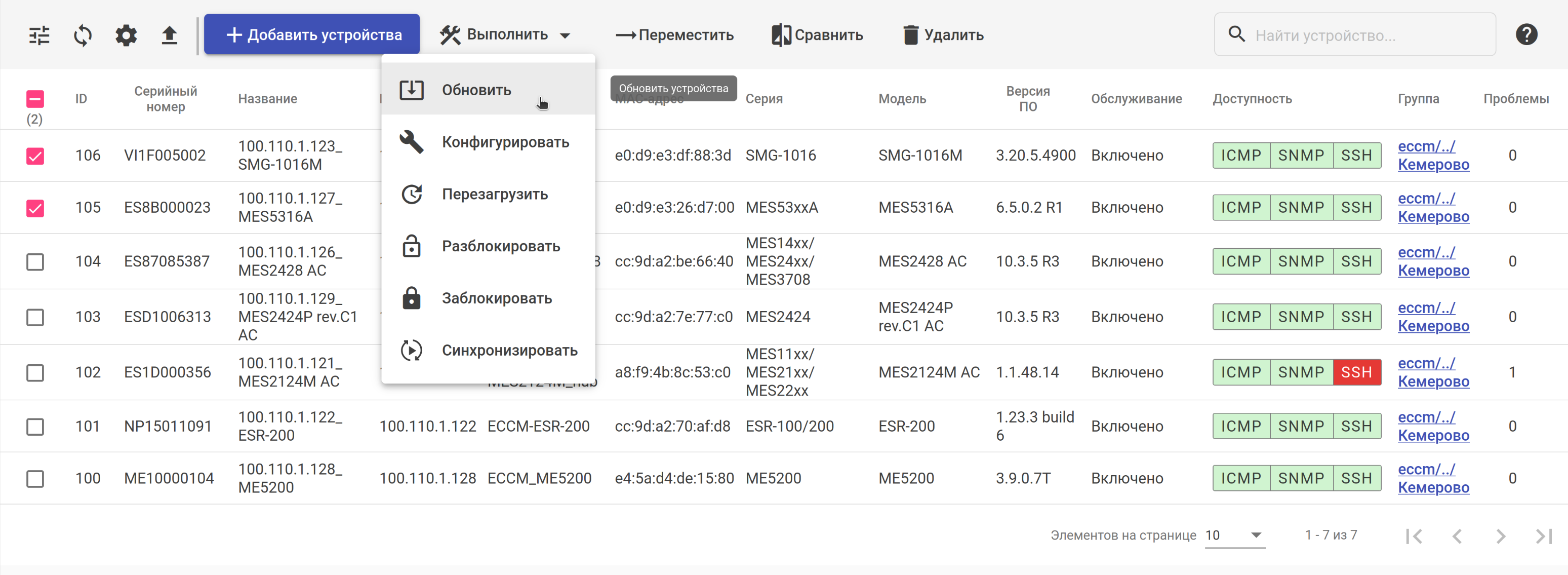The width and height of the screenshot is (1568, 575).
Task: Click the upload arrow icon
Action: (x=169, y=35)
